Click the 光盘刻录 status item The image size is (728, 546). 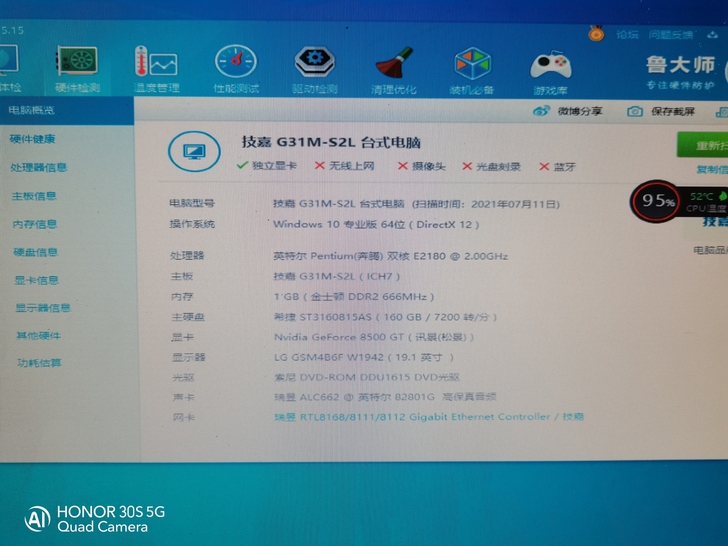click(x=492, y=167)
